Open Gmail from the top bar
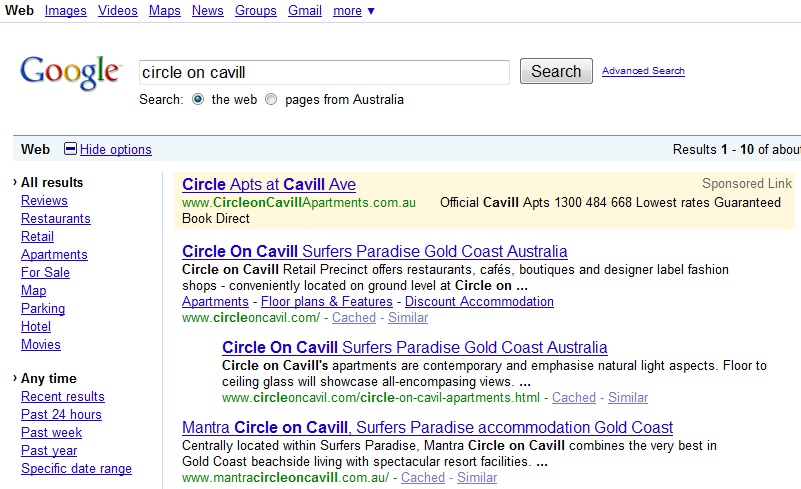The width and height of the screenshot is (801, 489). [304, 11]
